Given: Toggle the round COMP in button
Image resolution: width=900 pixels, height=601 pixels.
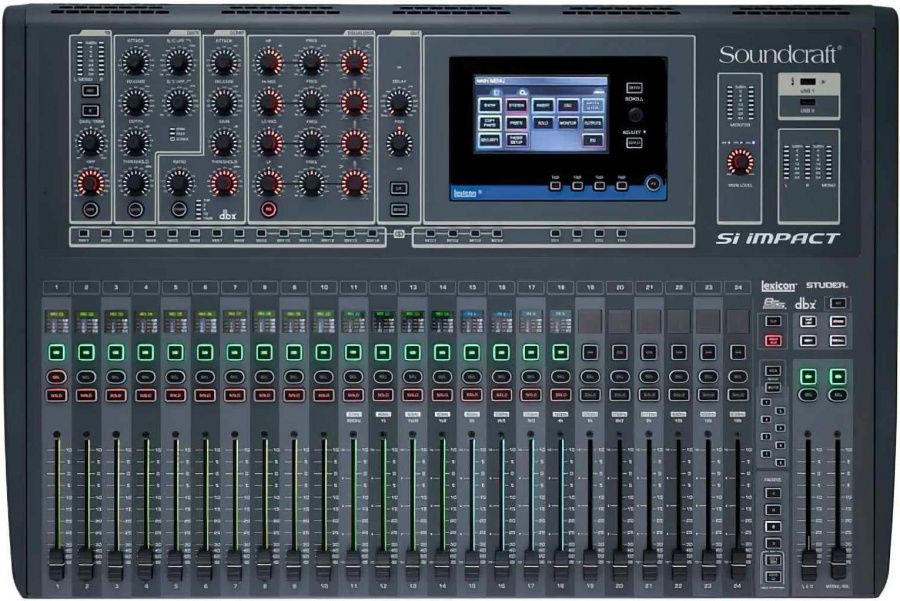Looking at the screenshot, I should (x=179, y=210).
